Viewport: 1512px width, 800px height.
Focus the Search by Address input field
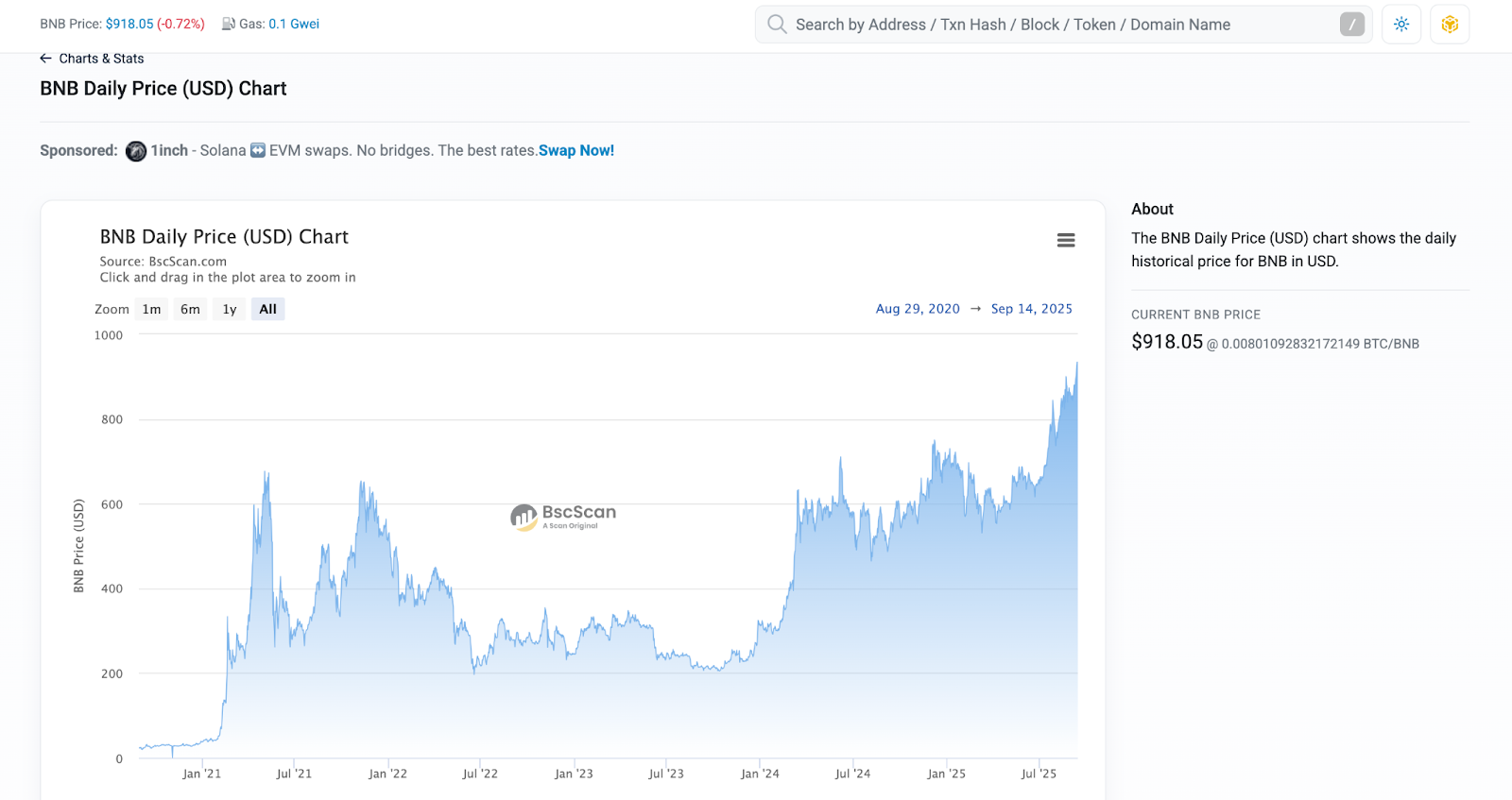pos(1063,25)
